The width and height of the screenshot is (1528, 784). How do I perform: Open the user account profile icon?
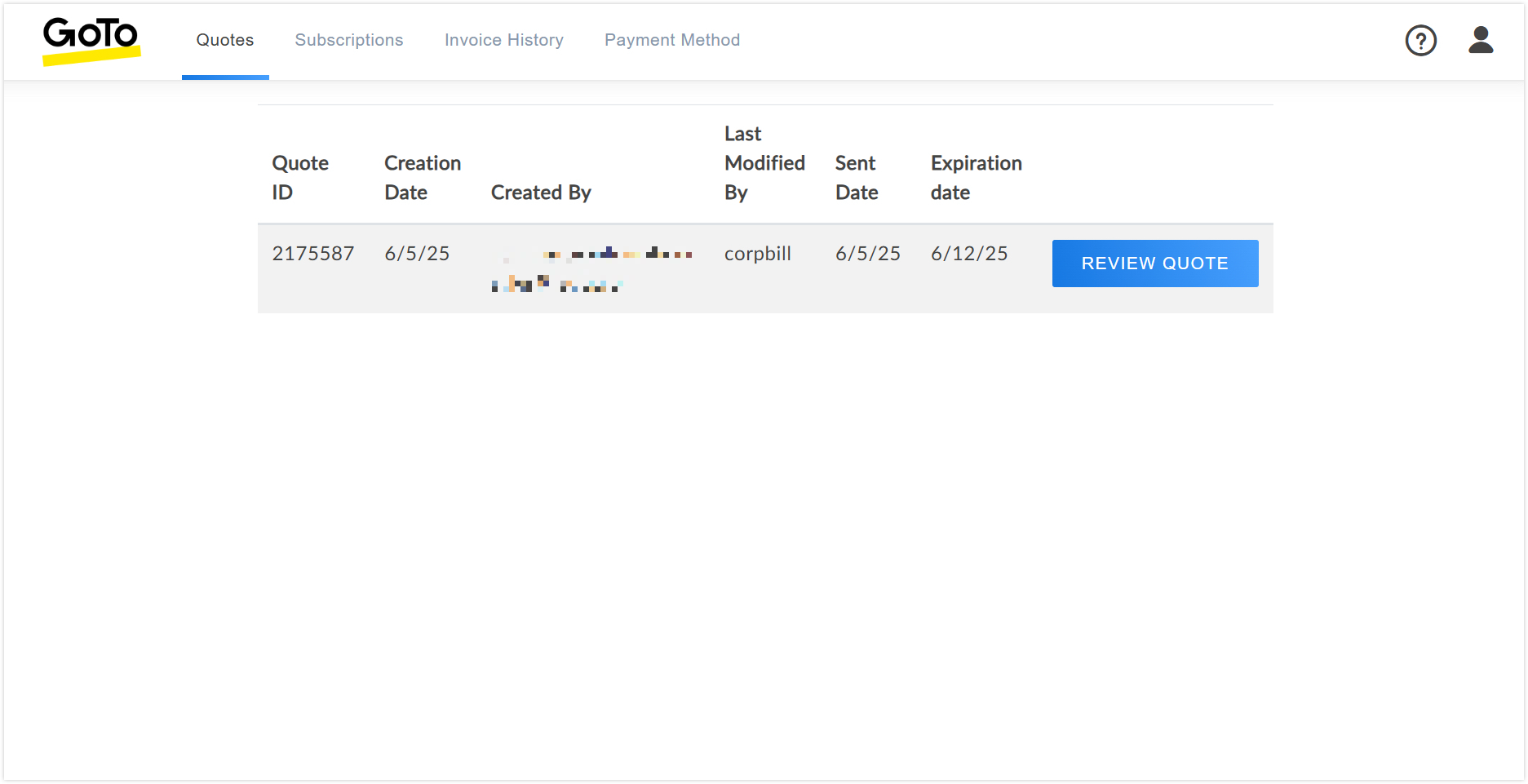click(x=1480, y=40)
